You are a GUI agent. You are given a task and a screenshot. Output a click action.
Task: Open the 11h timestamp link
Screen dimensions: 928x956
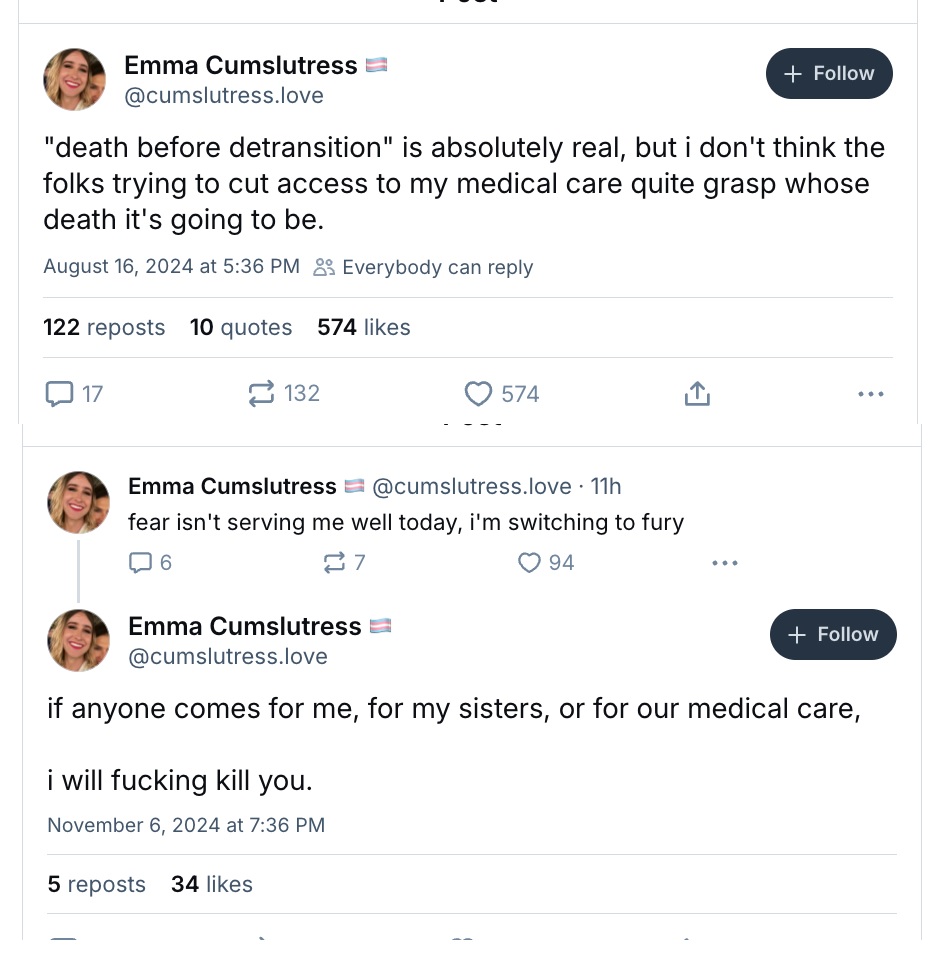click(606, 486)
